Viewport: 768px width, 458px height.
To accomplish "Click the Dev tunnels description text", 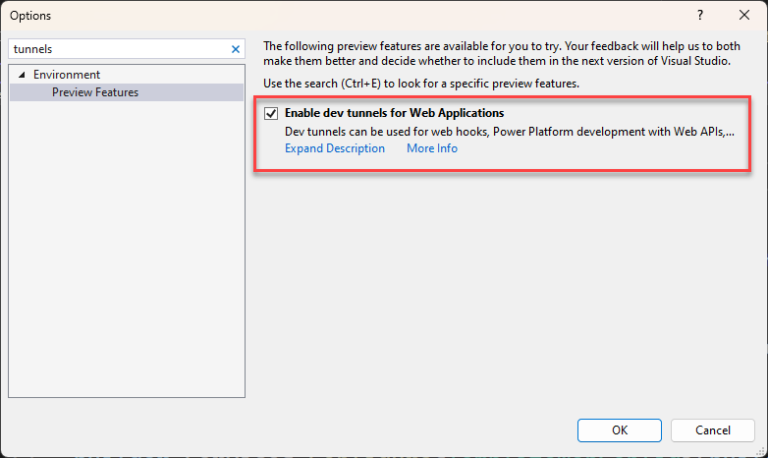I will [x=509, y=132].
